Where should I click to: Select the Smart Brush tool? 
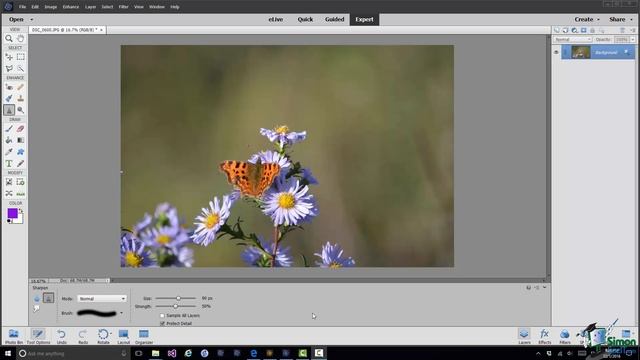pyautogui.click(x=9, y=98)
